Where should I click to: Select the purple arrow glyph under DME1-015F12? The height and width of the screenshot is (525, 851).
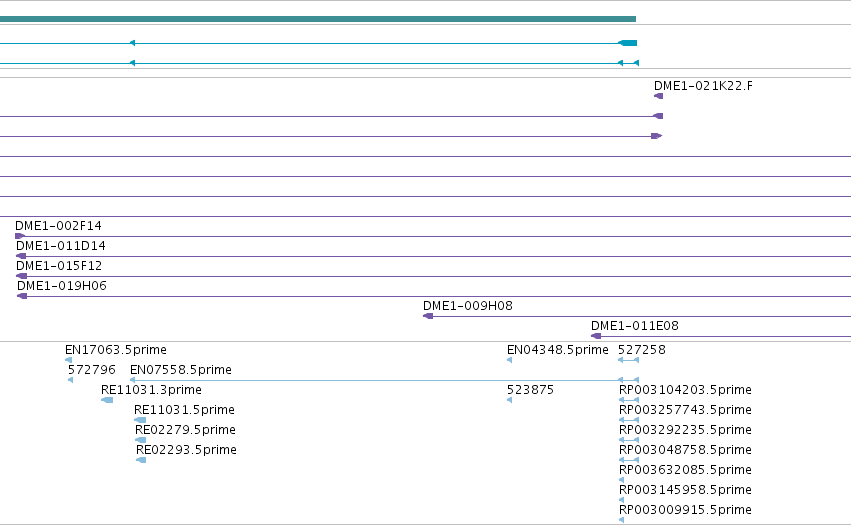click(21, 276)
